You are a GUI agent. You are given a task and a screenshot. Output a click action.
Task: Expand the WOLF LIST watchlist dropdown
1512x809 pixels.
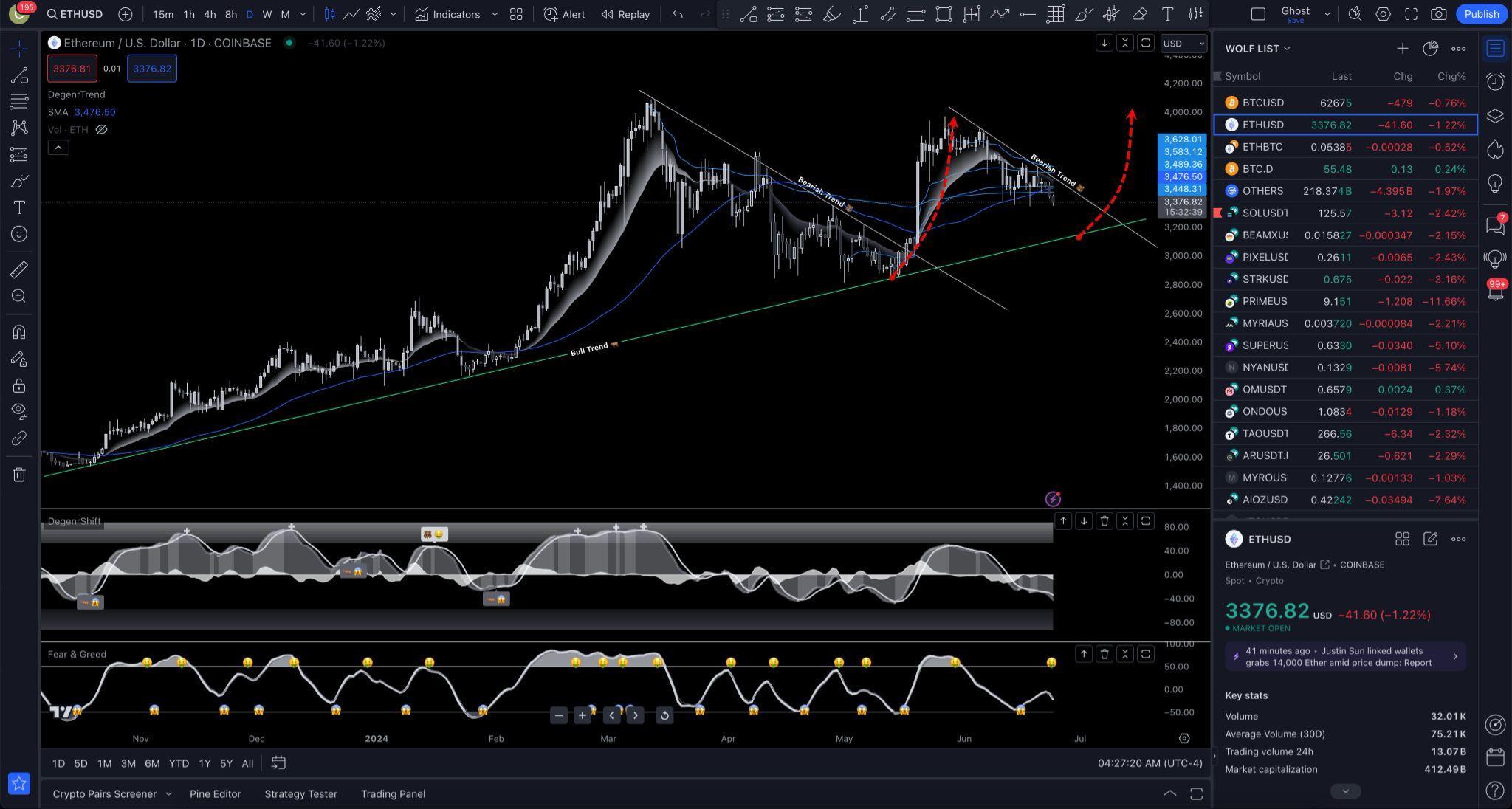[1288, 48]
